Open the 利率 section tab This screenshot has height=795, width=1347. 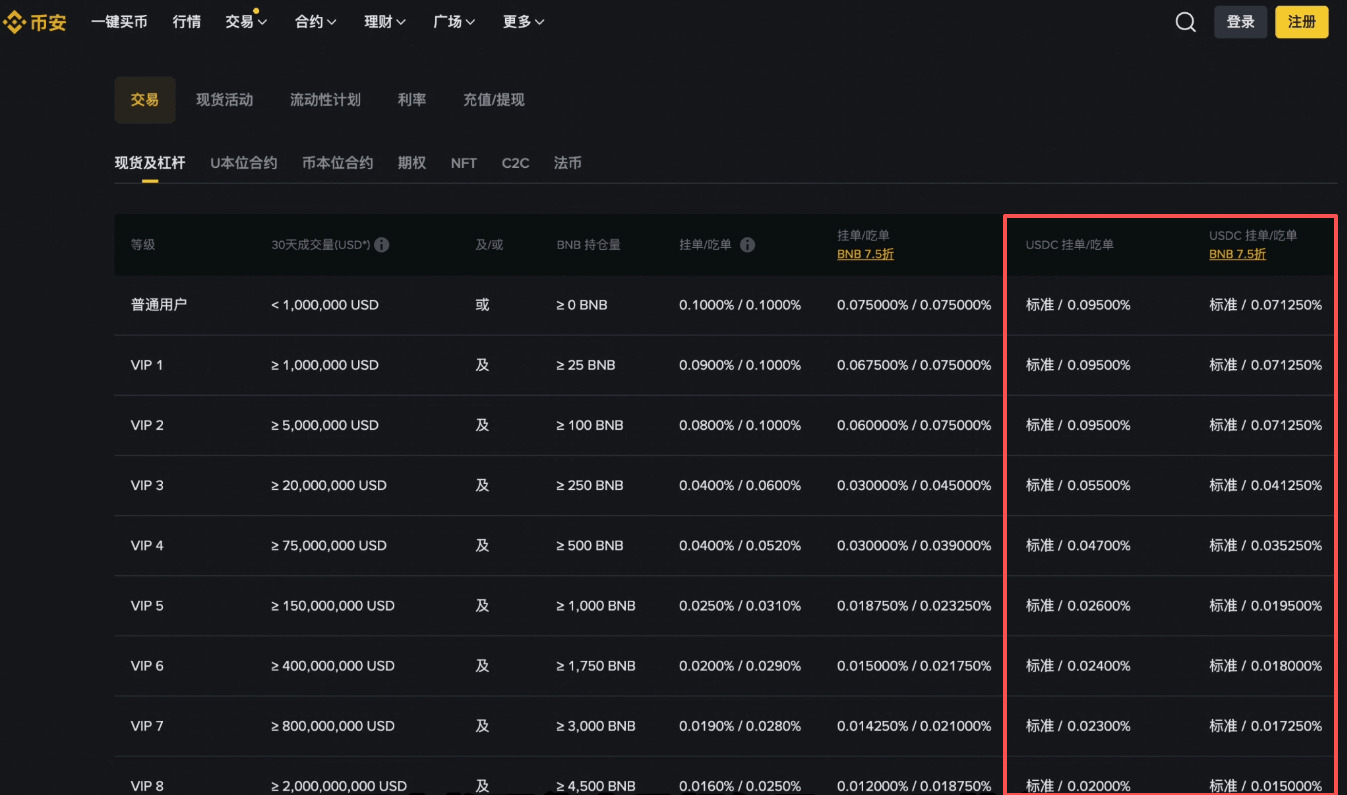pos(412,99)
